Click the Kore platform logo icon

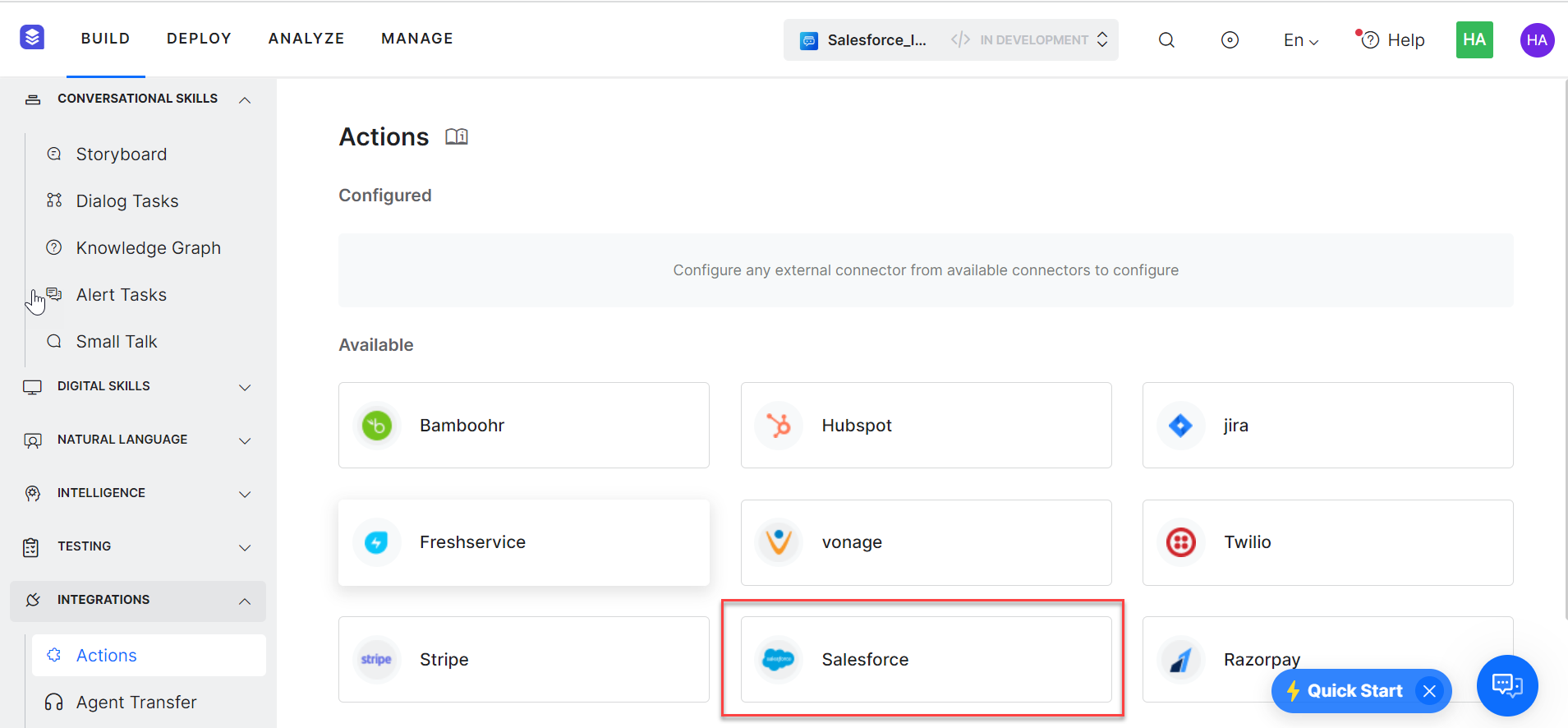(x=32, y=38)
